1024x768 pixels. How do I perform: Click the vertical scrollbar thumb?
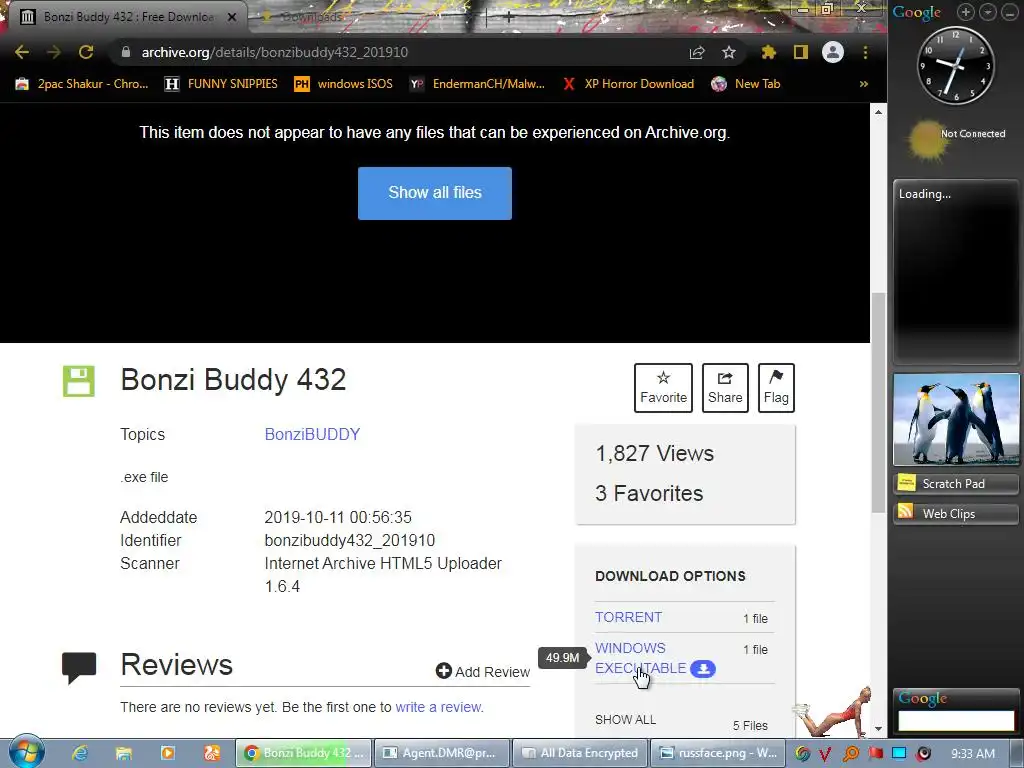(878, 403)
